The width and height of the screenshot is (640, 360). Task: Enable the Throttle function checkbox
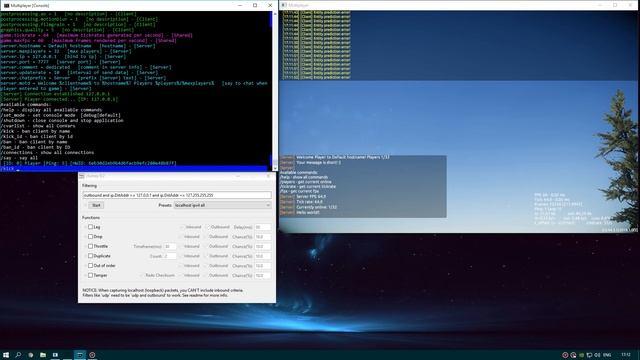[x=91, y=247]
